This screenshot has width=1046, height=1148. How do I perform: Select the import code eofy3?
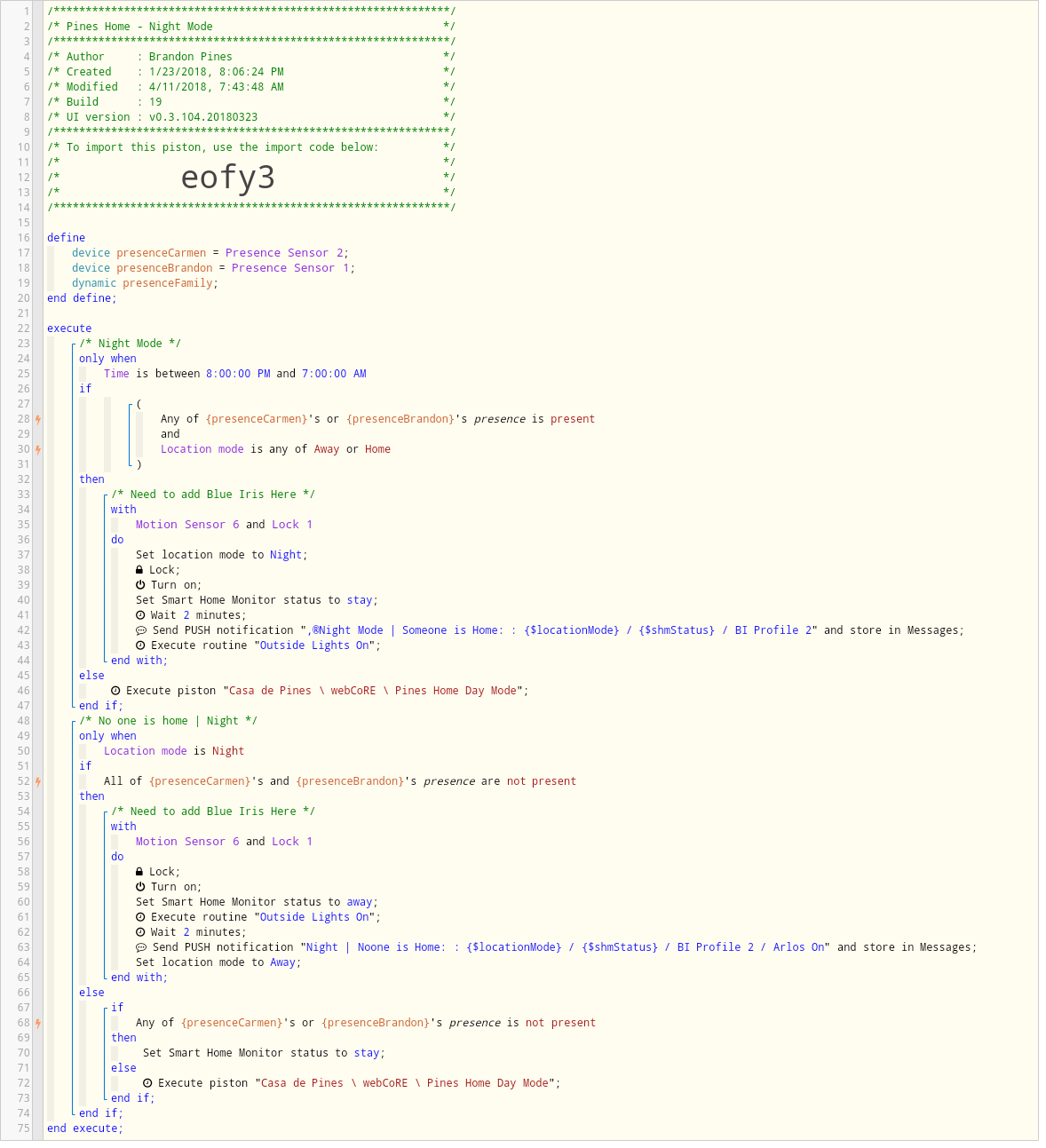click(228, 178)
